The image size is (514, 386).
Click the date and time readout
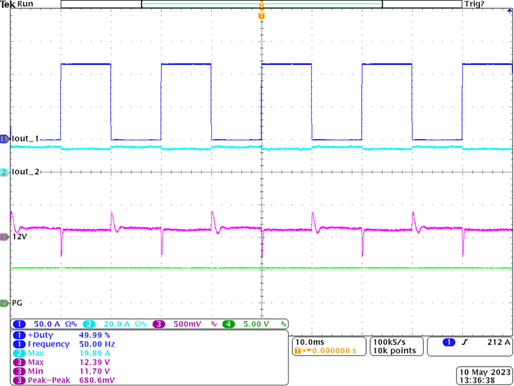(485, 376)
